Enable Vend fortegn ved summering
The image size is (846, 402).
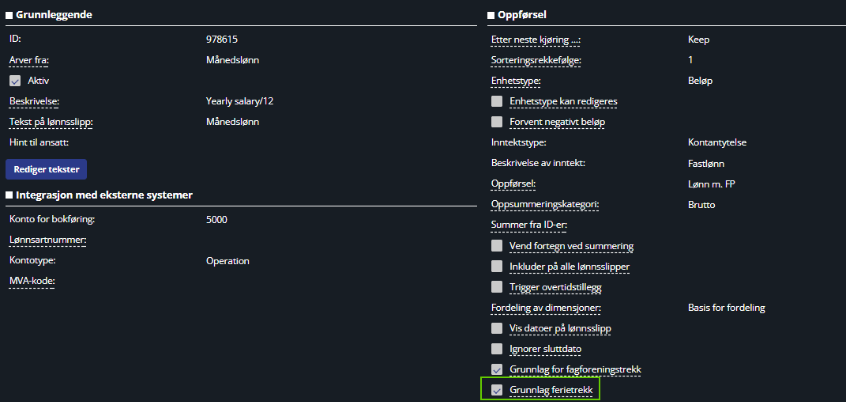496,246
